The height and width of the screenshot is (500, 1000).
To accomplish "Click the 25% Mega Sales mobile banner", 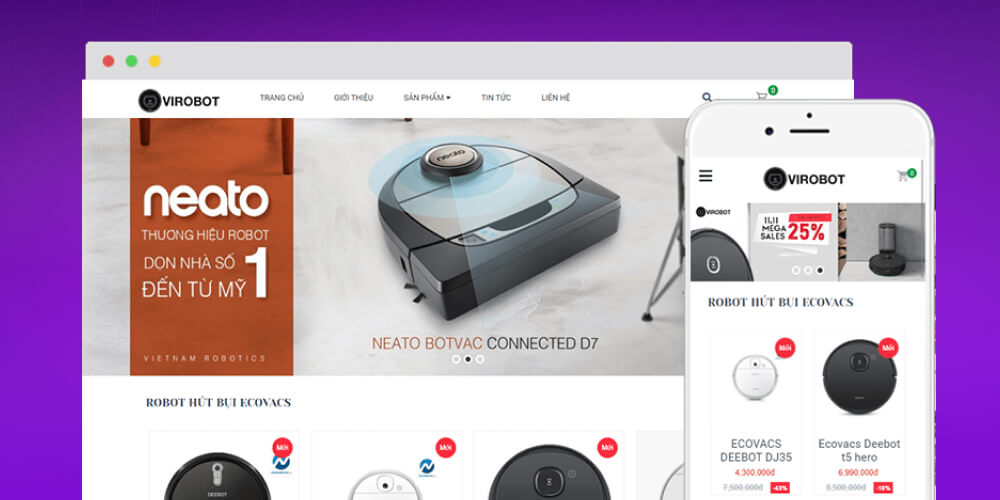I will (x=793, y=242).
